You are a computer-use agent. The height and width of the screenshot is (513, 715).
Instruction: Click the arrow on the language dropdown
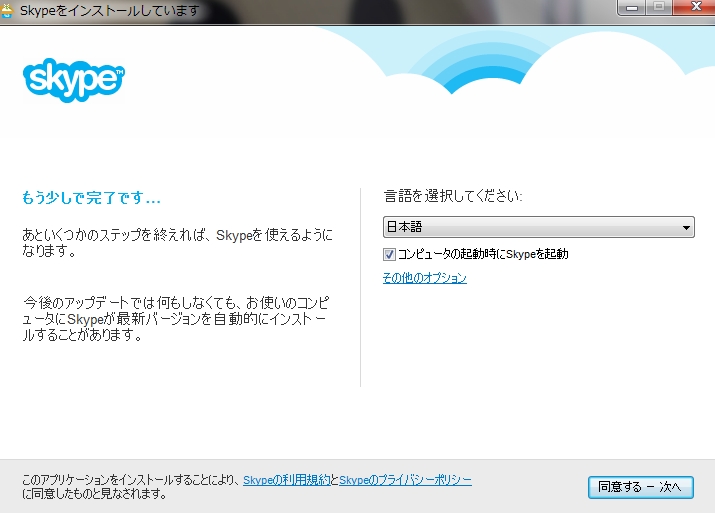[686, 228]
